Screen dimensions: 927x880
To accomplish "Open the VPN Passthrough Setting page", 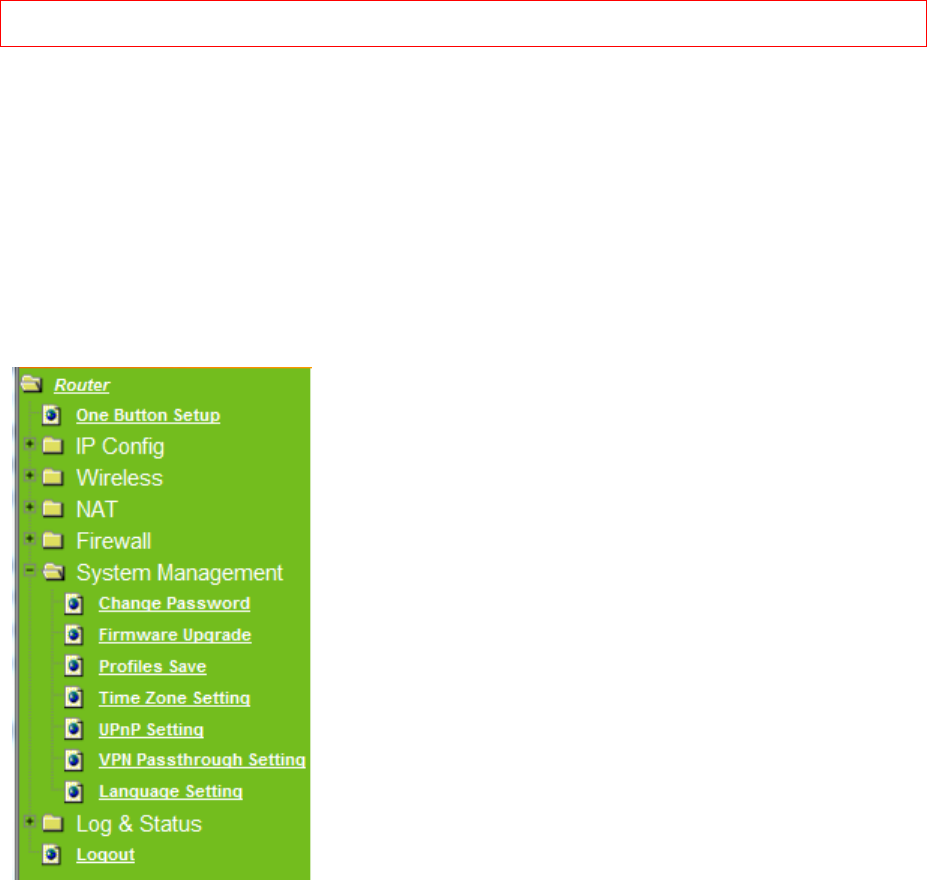I will [x=202, y=760].
